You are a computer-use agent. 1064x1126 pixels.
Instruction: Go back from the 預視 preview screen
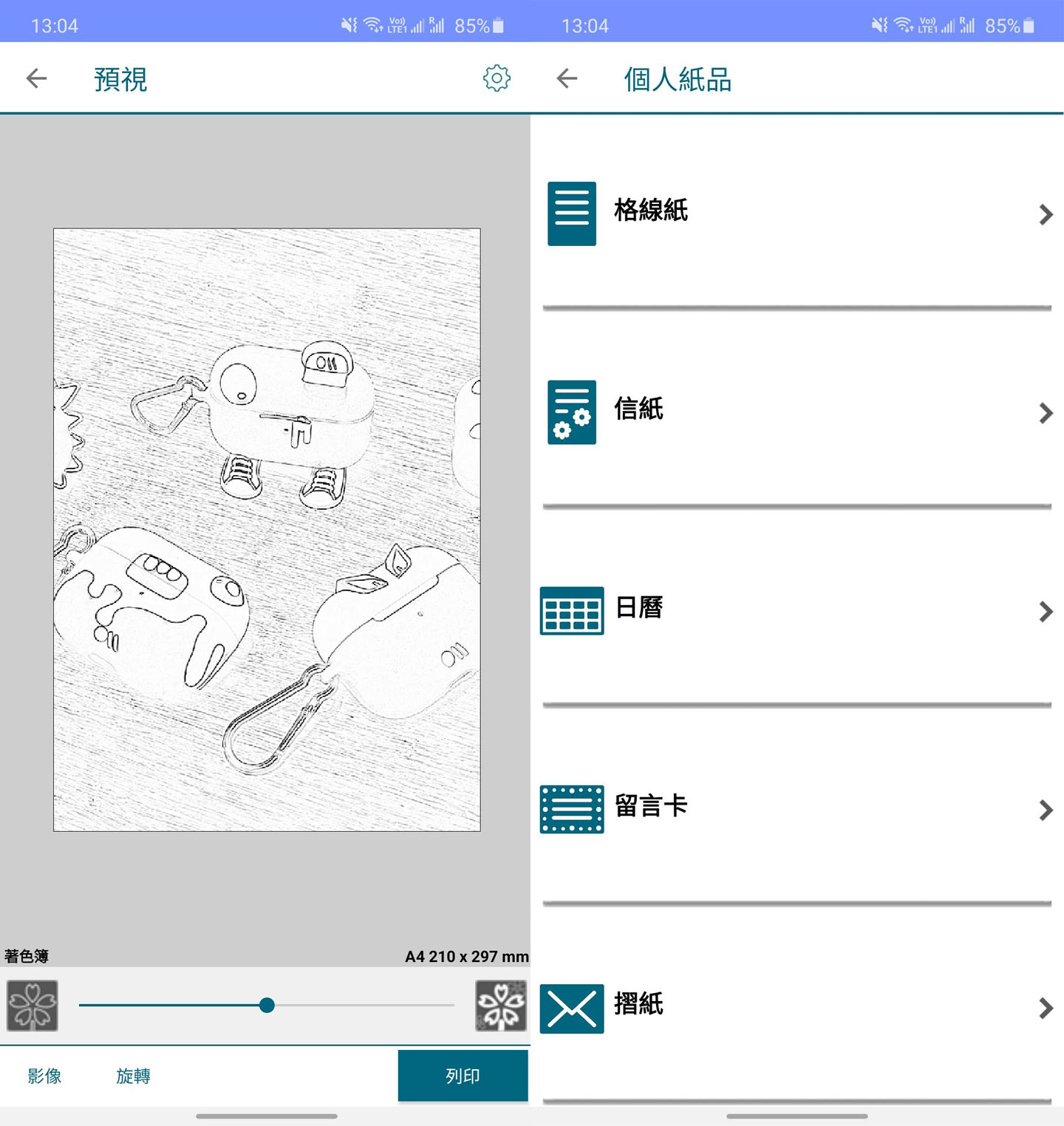point(35,78)
